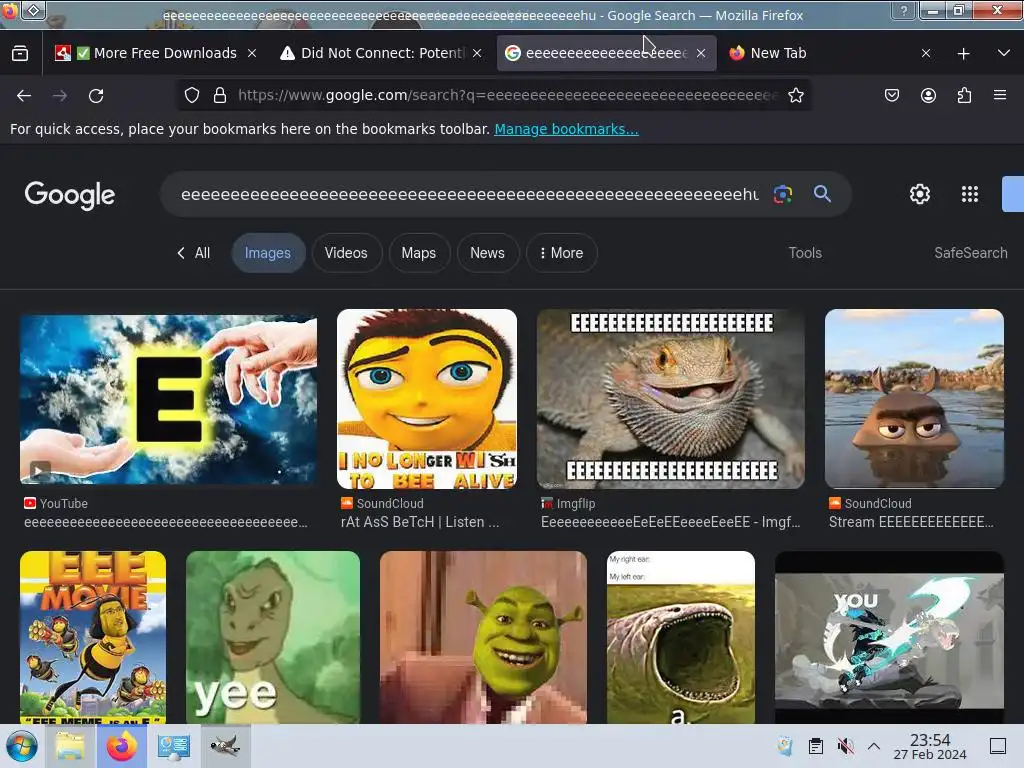View site info via padlock icon
Screen dimensions: 1024x768
(x=220, y=95)
